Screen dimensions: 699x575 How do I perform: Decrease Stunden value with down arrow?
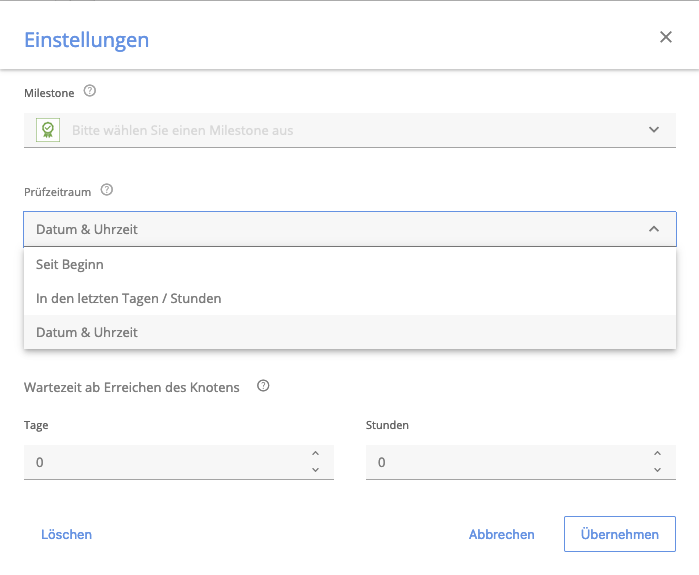coord(657,470)
